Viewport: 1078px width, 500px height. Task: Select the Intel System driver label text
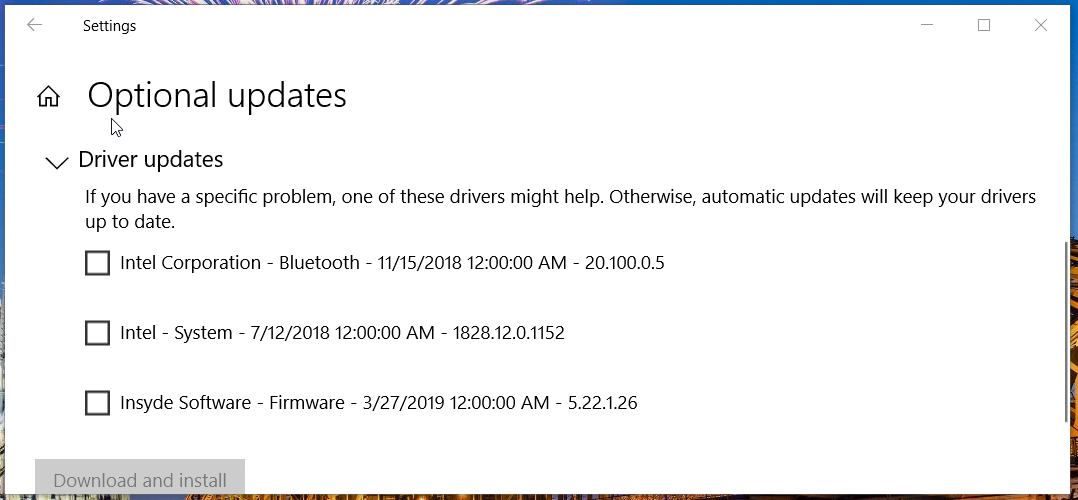[342, 333]
